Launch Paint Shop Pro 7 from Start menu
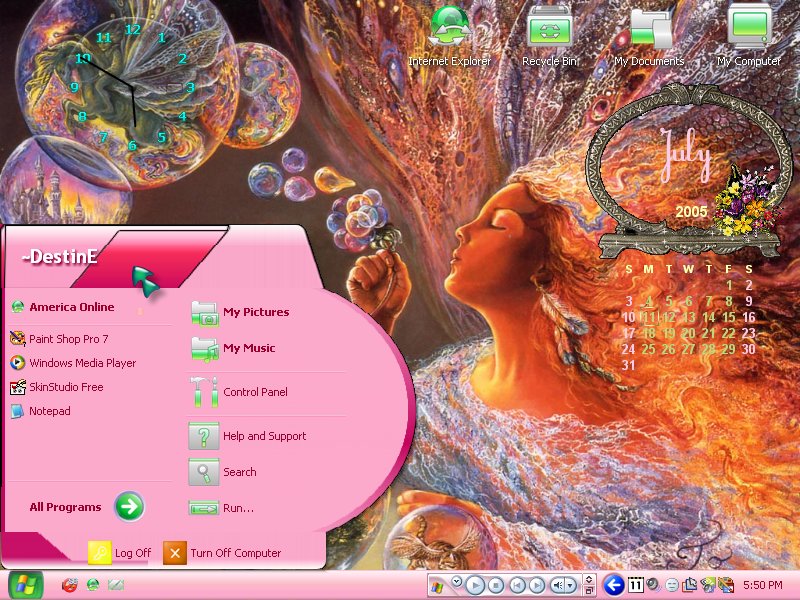Viewport: 800px width, 600px height. (59, 339)
